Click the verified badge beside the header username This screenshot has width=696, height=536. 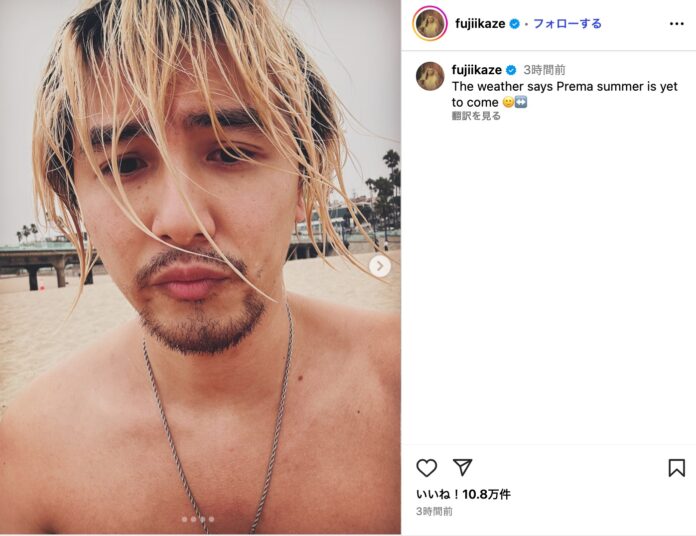click(514, 24)
